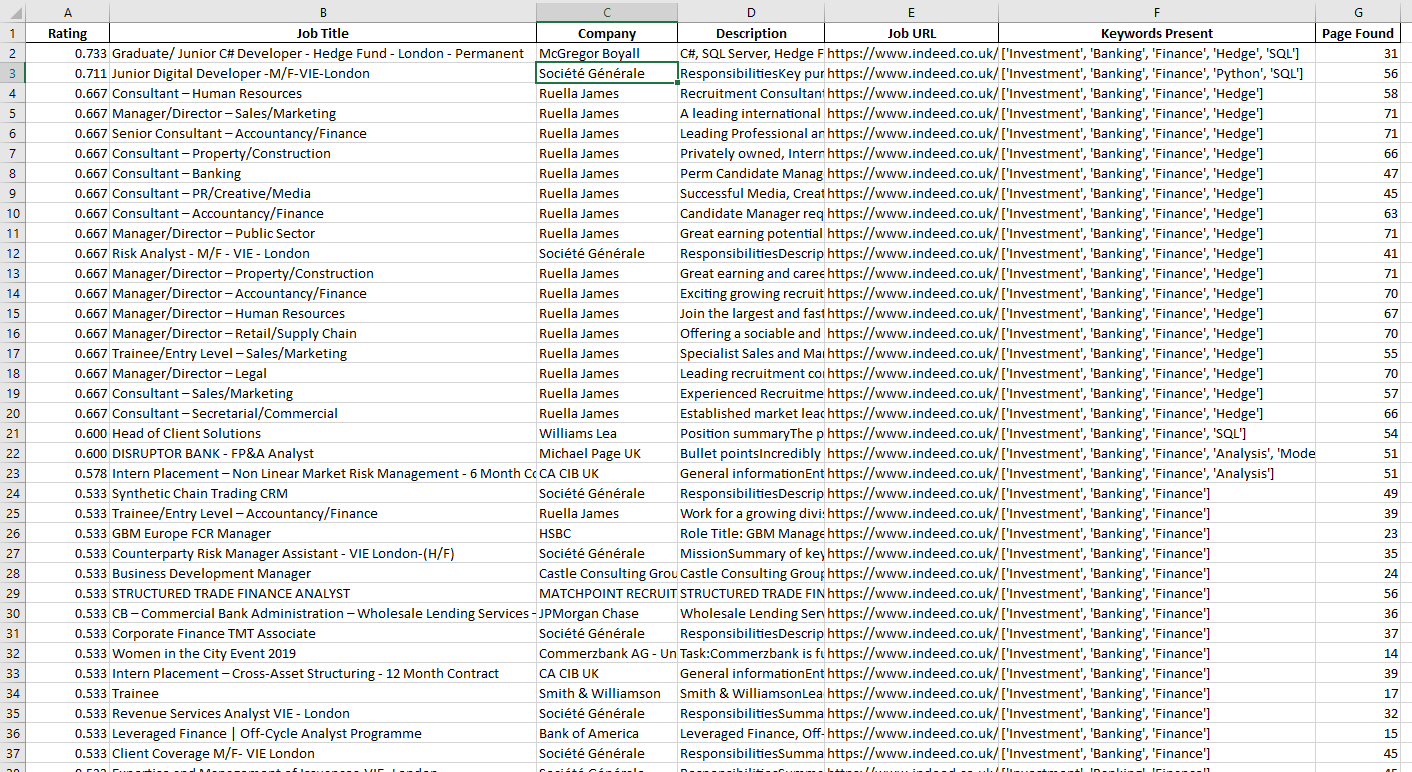Select 'DISRUPTOR BANK - FP&A Analyst' cell
This screenshot has height=772, width=1412.
click(323, 453)
